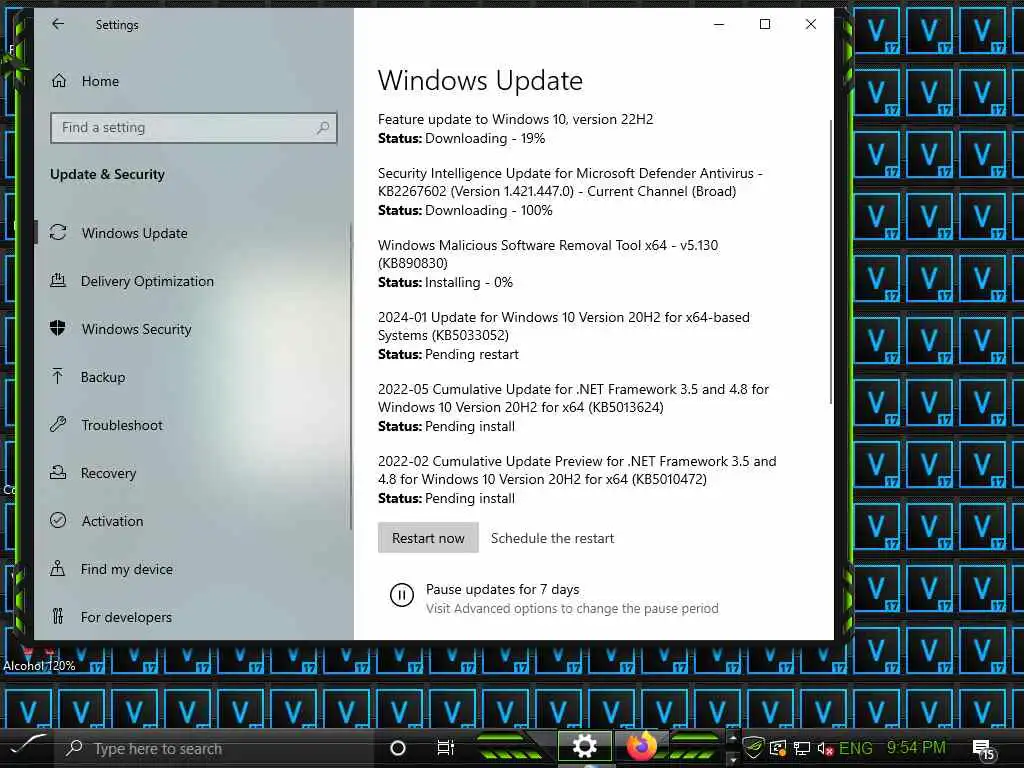Click the KB5010472 update preview text
Image resolution: width=1024 pixels, height=768 pixels.
click(x=577, y=470)
